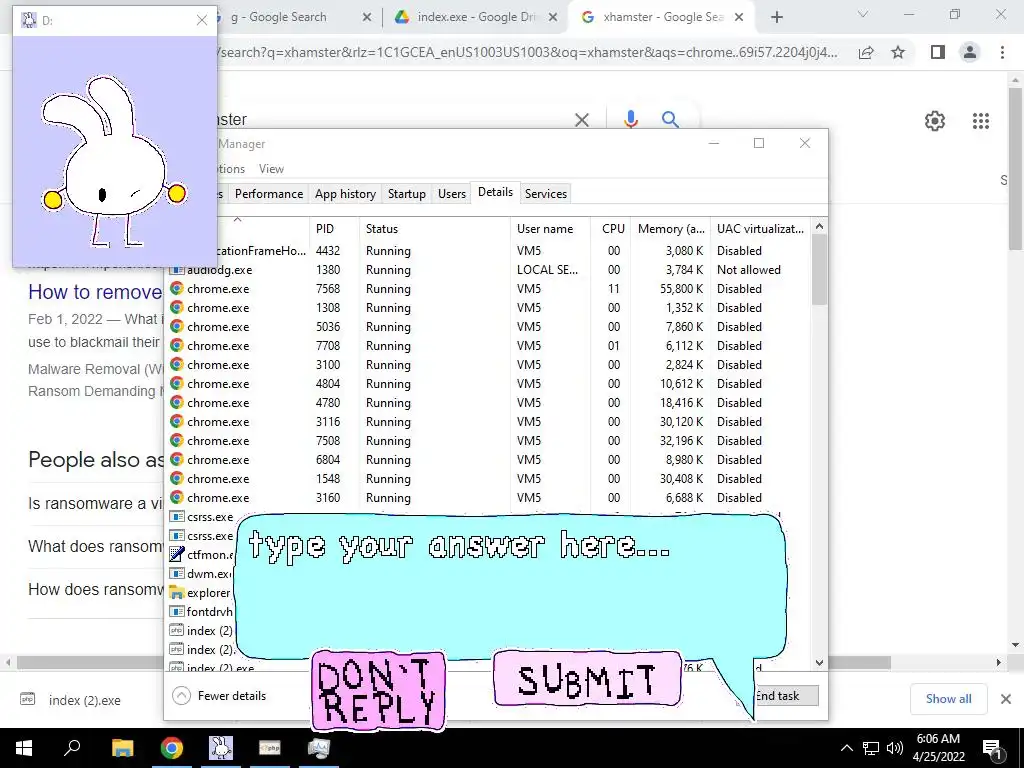1024x768 pixels.
Task: Click chrome icon on PID 4804 row
Action: (176, 383)
